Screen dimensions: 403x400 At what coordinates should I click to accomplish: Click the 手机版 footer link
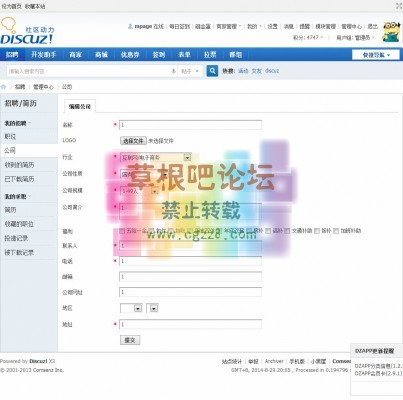click(x=297, y=361)
